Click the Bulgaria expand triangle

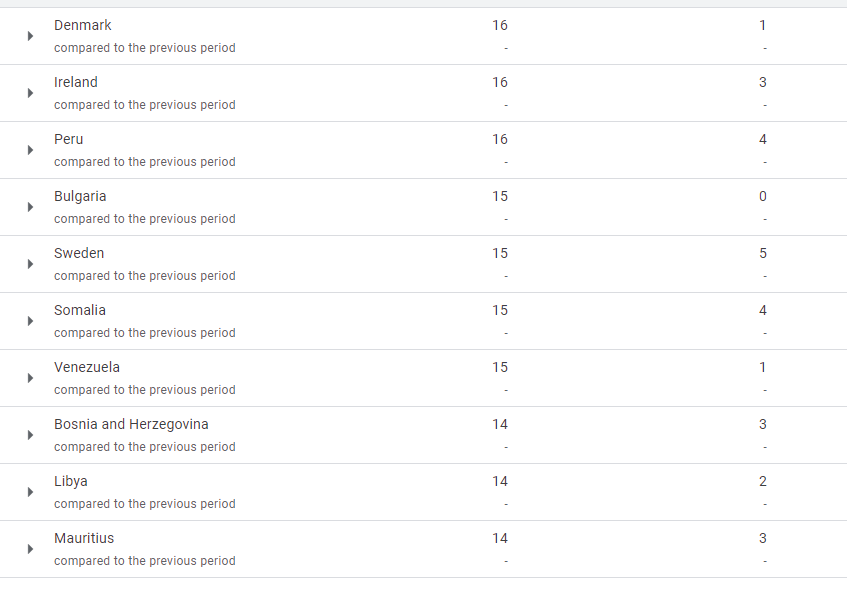coord(30,207)
